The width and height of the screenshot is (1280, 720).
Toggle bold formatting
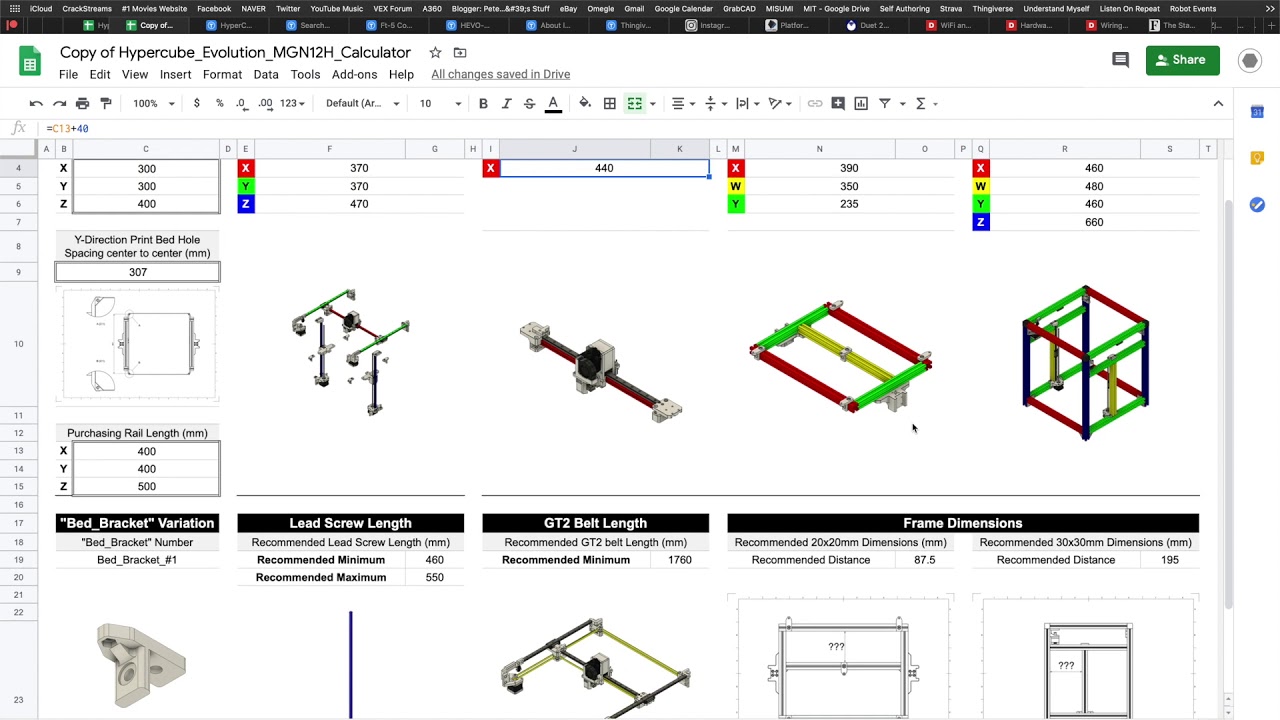click(x=483, y=103)
